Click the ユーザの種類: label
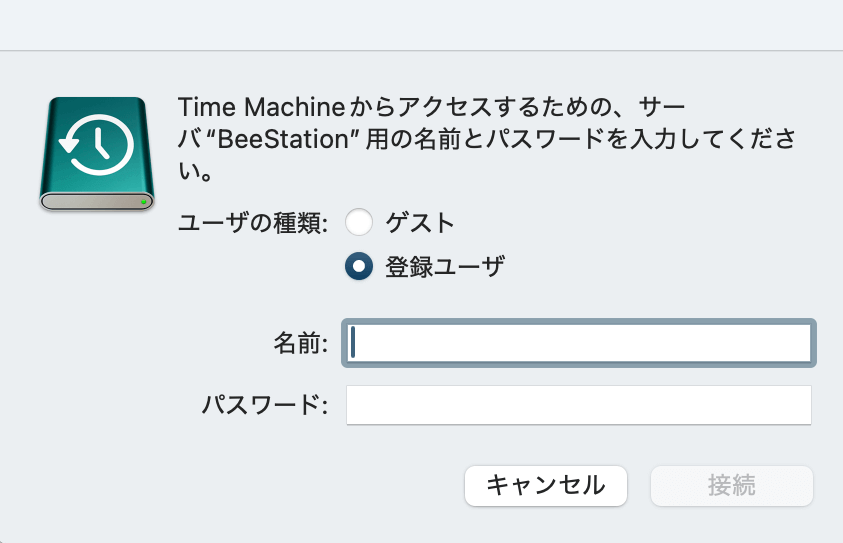Screen dimensions: 843x543 tap(253, 223)
